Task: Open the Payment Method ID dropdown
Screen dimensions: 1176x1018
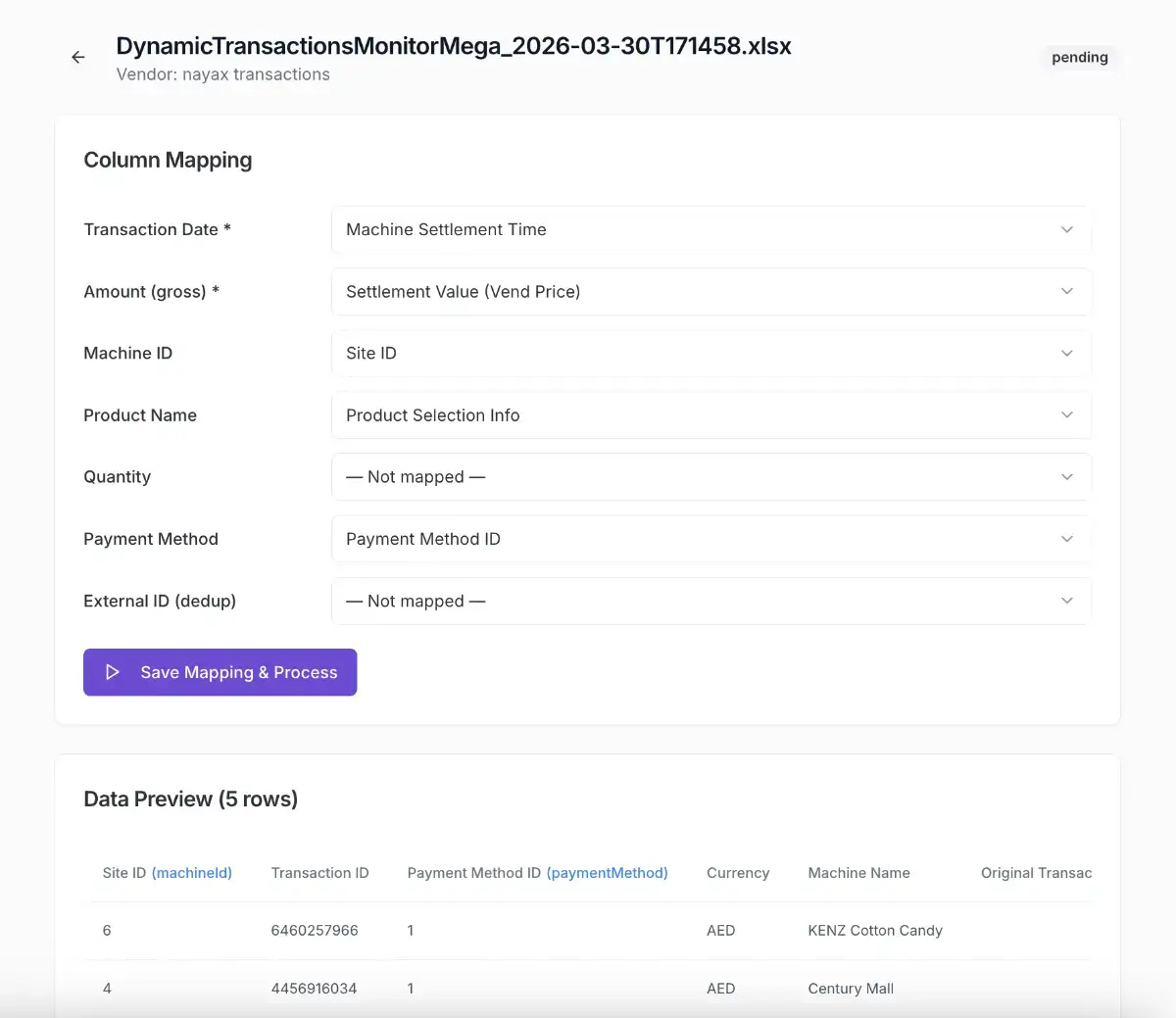Action: [x=711, y=539]
